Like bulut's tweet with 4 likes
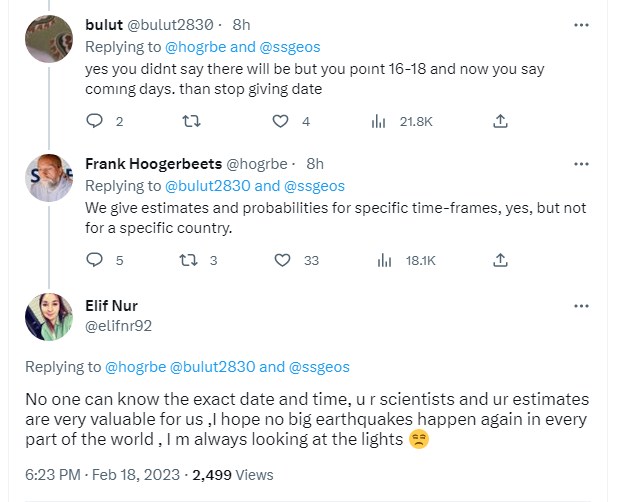The image size is (623, 502). [x=282, y=121]
